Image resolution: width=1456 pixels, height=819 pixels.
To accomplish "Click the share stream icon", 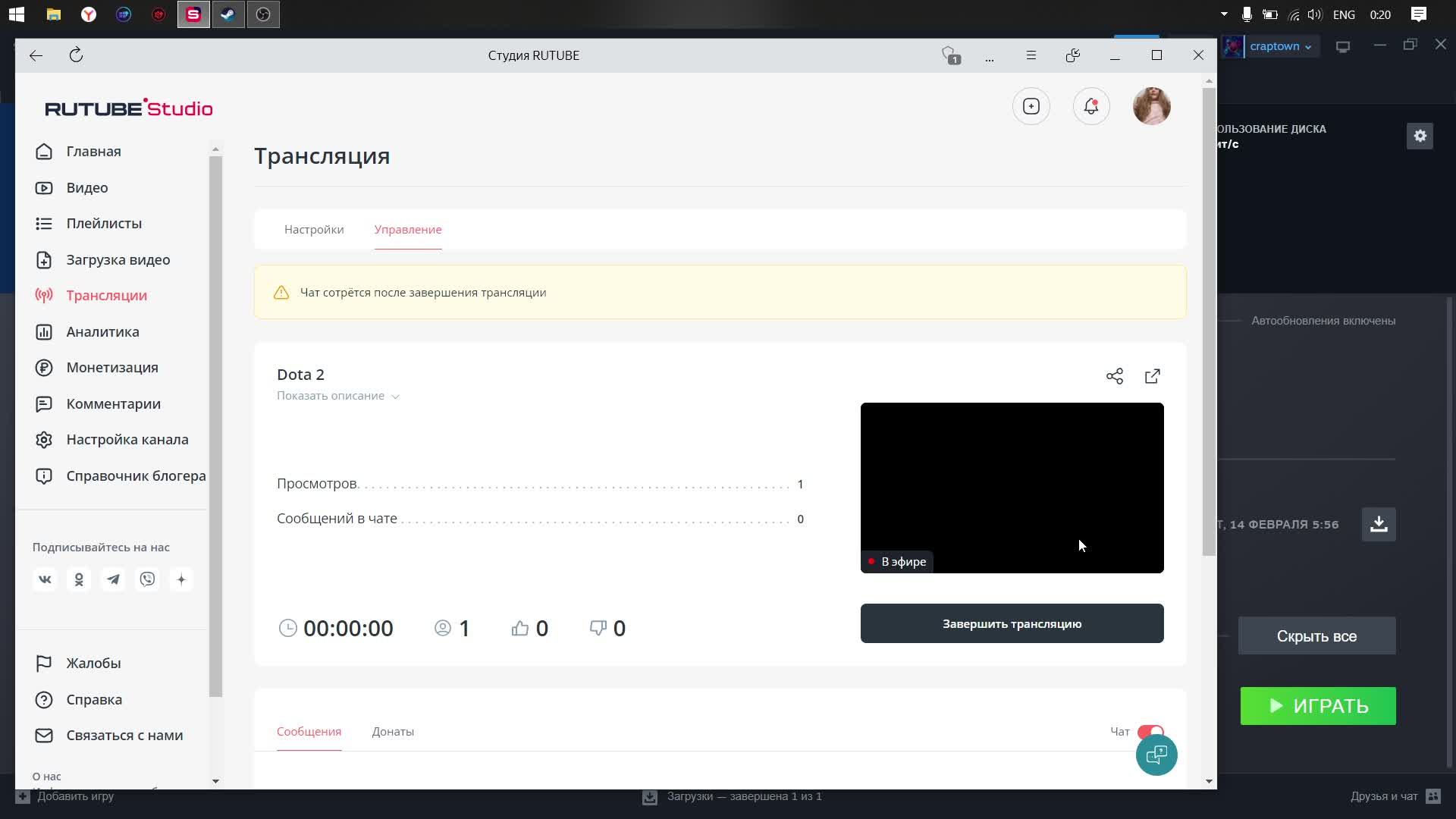I will click(x=1115, y=376).
